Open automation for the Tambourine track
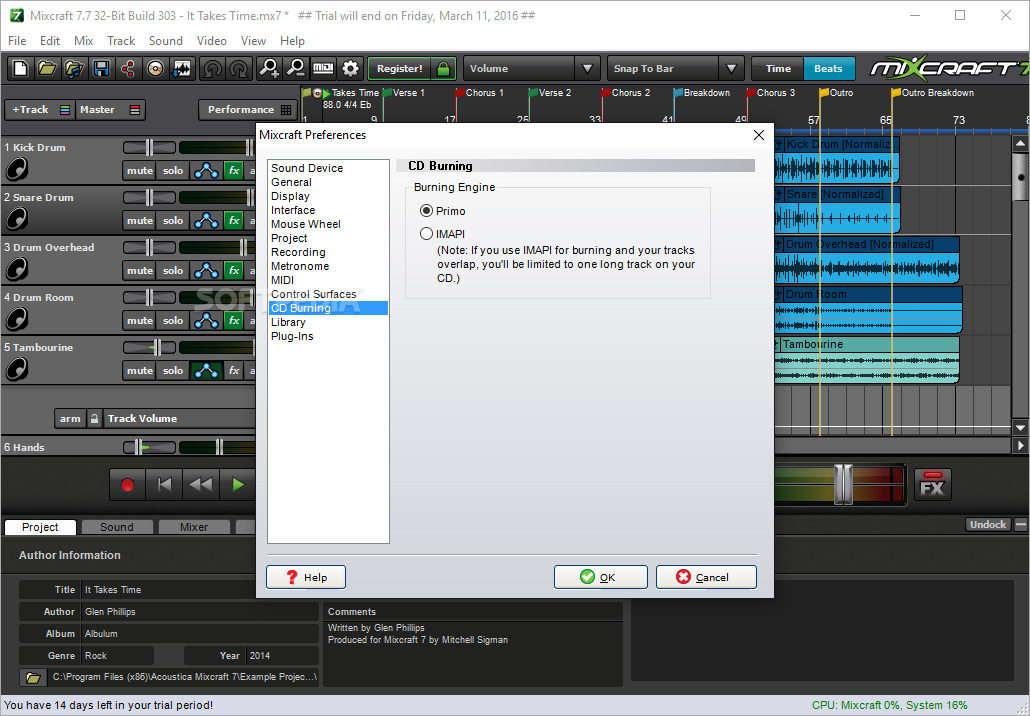Screen dimensions: 1030x716 click(x=206, y=370)
